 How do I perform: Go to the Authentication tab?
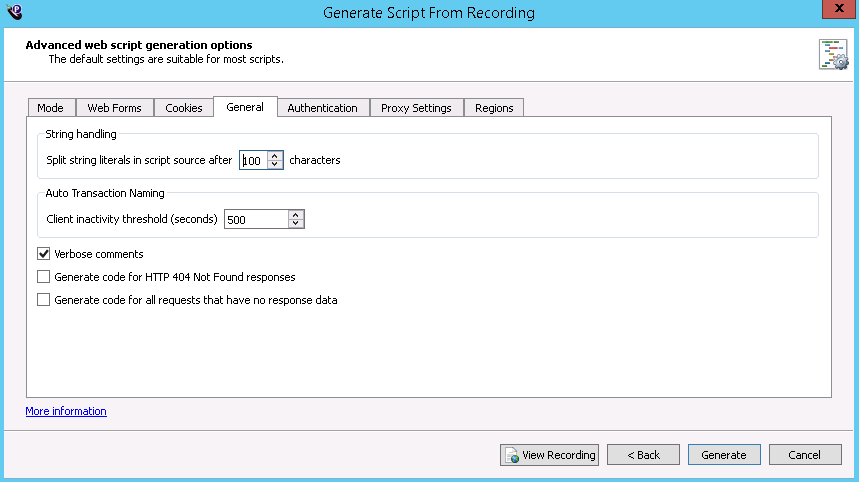(322, 108)
